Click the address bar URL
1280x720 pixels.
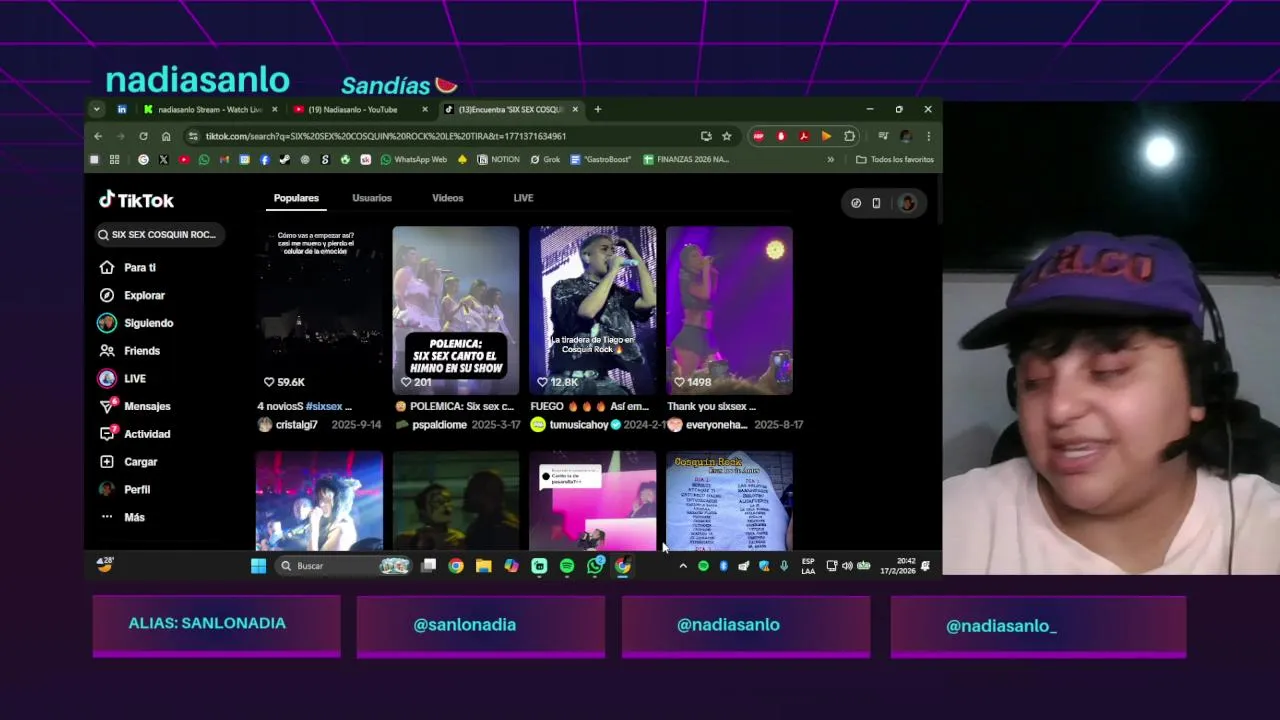pos(386,136)
